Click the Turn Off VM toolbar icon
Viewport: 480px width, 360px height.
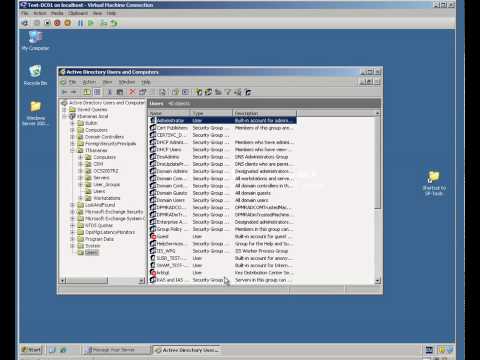(47, 23)
